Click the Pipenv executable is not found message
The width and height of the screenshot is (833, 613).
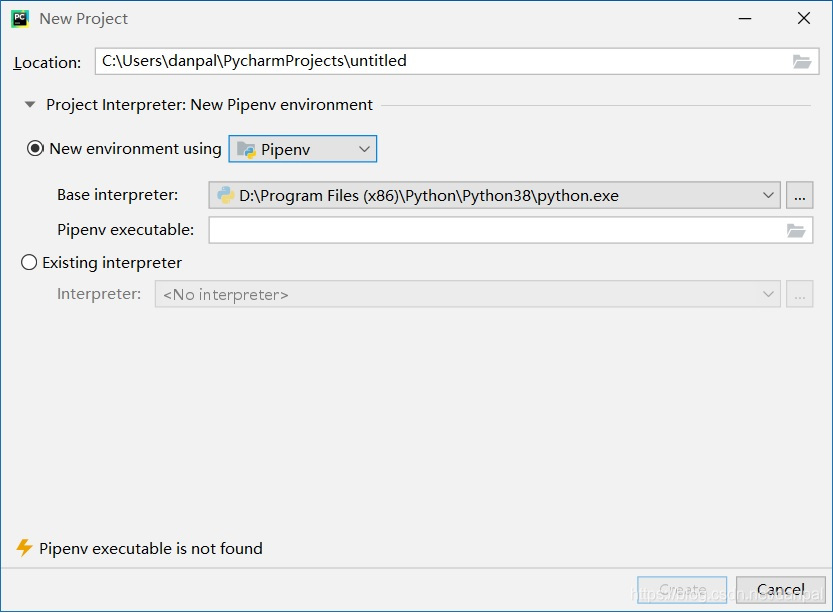[x=148, y=548]
